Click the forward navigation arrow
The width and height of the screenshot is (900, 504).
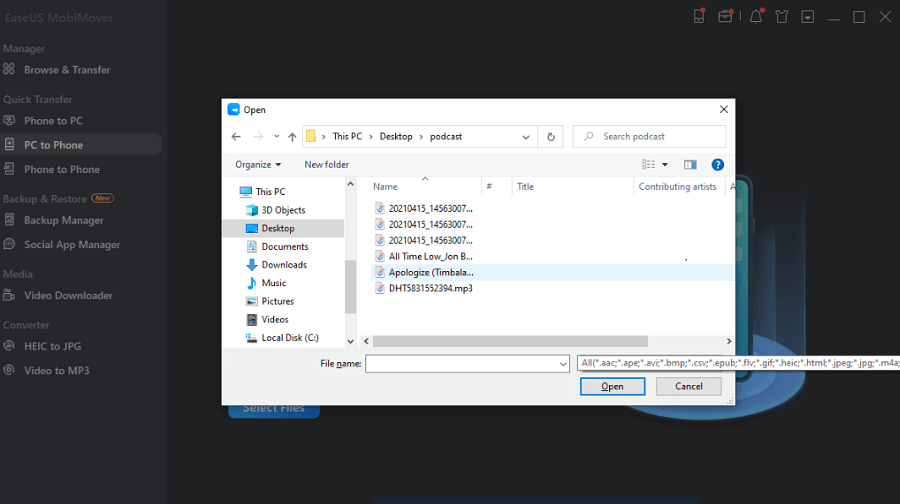pos(258,137)
